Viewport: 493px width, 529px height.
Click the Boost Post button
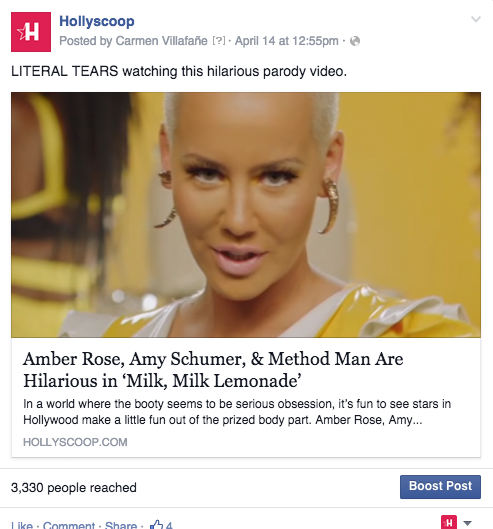click(440, 487)
